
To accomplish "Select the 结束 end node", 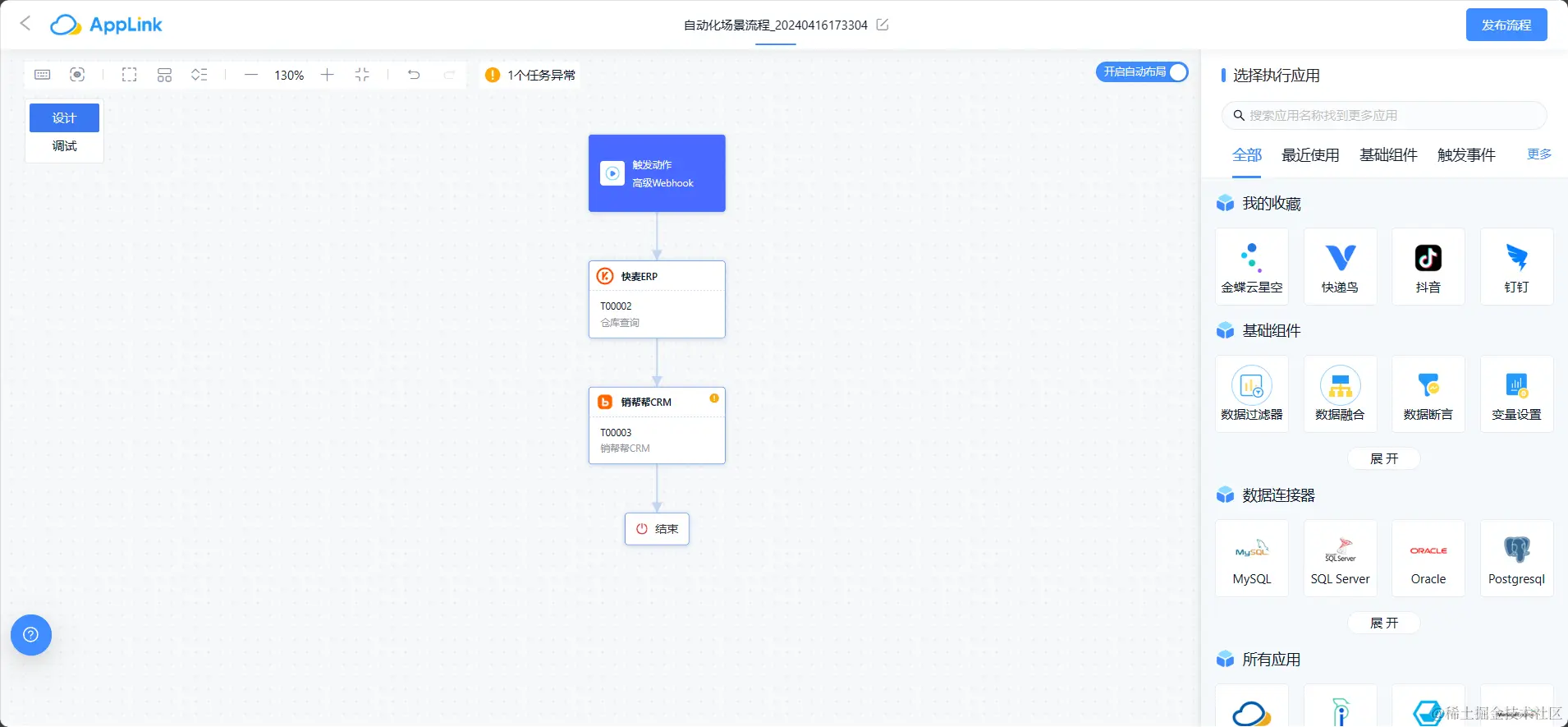I will [x=657, y=529].
